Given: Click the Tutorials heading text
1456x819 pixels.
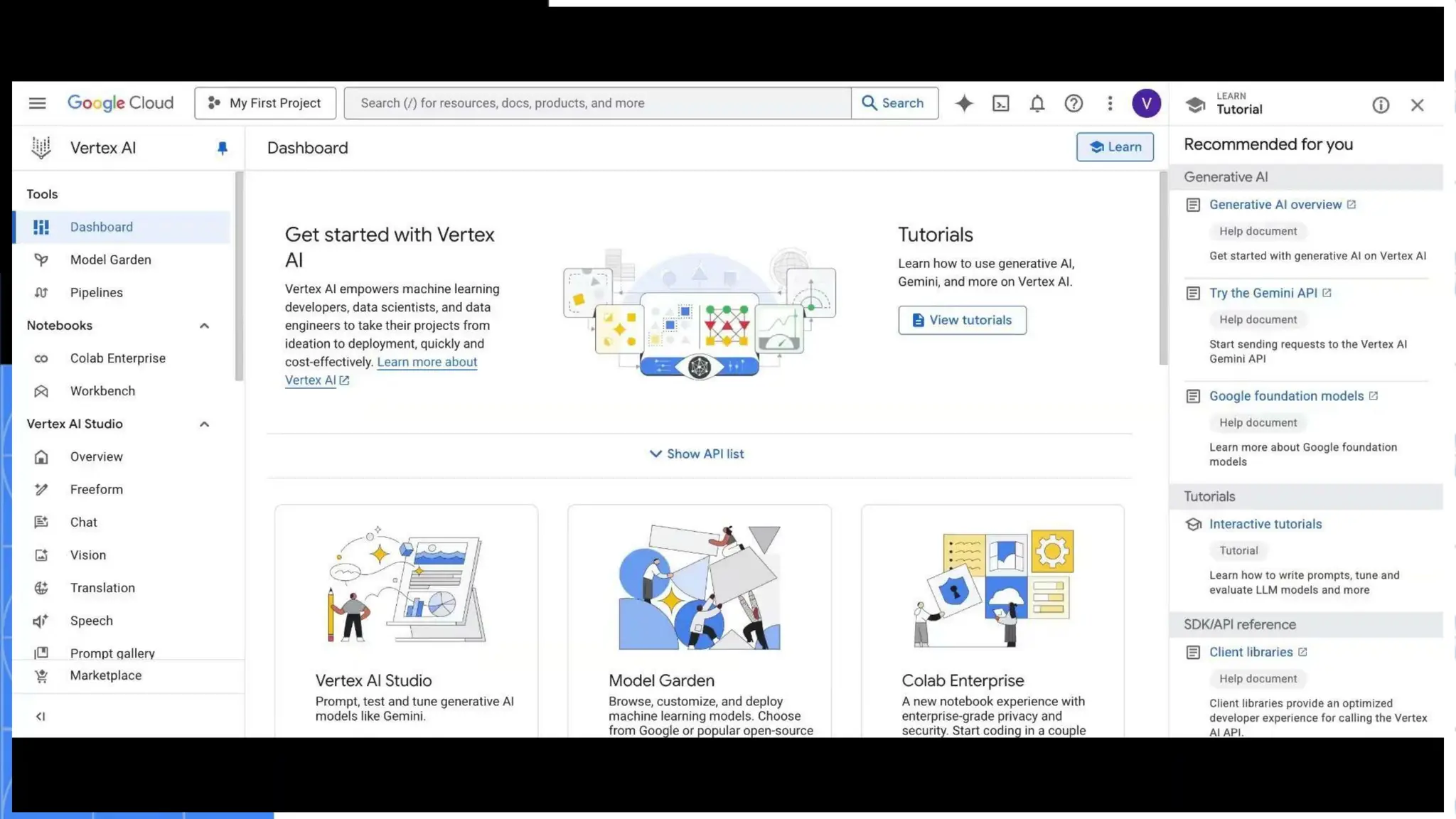Looking at the screenshot, I should point(936,235).
